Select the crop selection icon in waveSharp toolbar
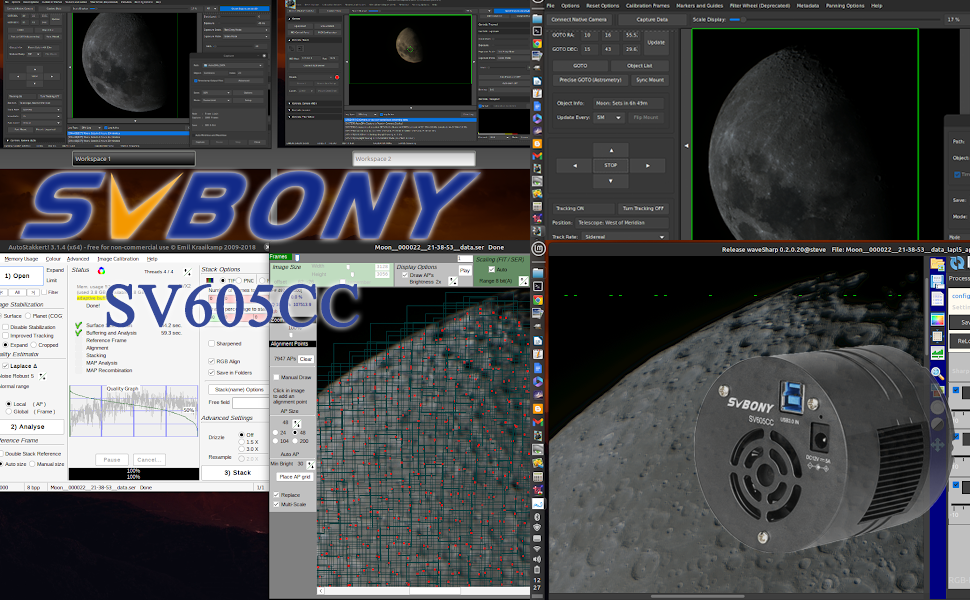The width and height of the screenshot is (970, 600). point(937,338)
